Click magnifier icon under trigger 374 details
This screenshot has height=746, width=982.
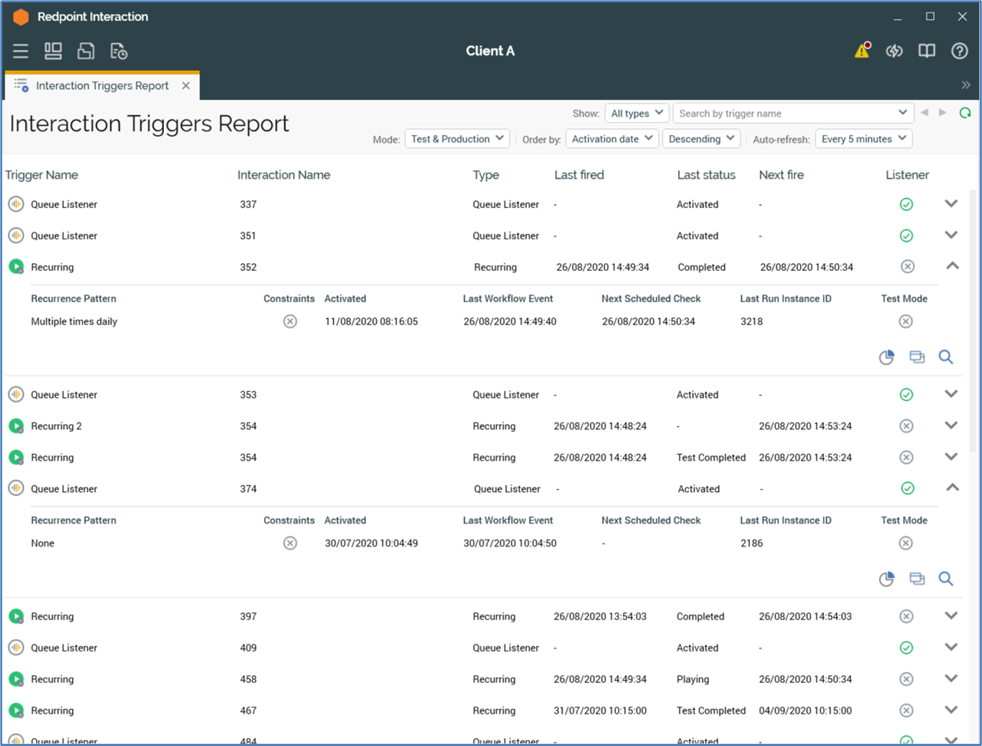(x=946, y=579)
